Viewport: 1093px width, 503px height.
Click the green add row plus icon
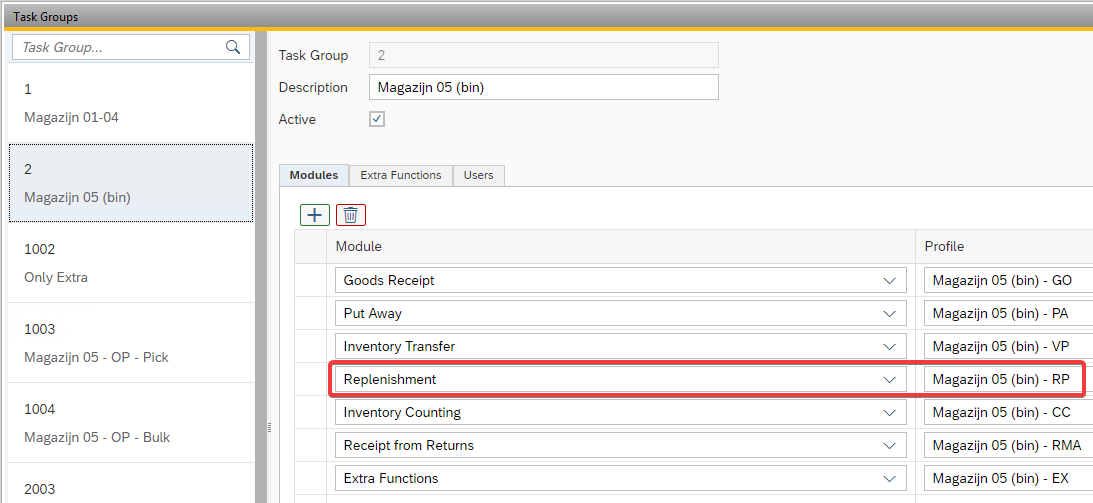315,214
